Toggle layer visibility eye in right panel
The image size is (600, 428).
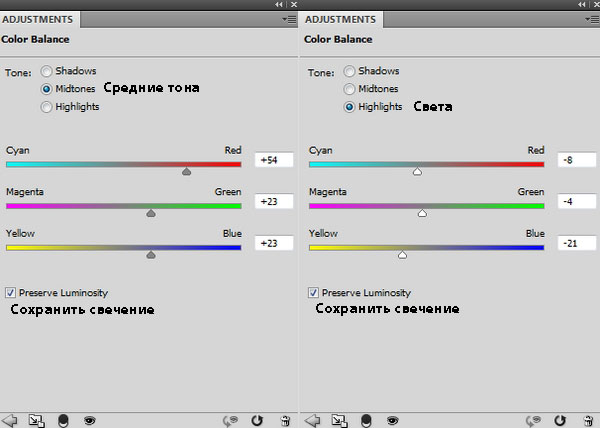click(x=393, y=421)
